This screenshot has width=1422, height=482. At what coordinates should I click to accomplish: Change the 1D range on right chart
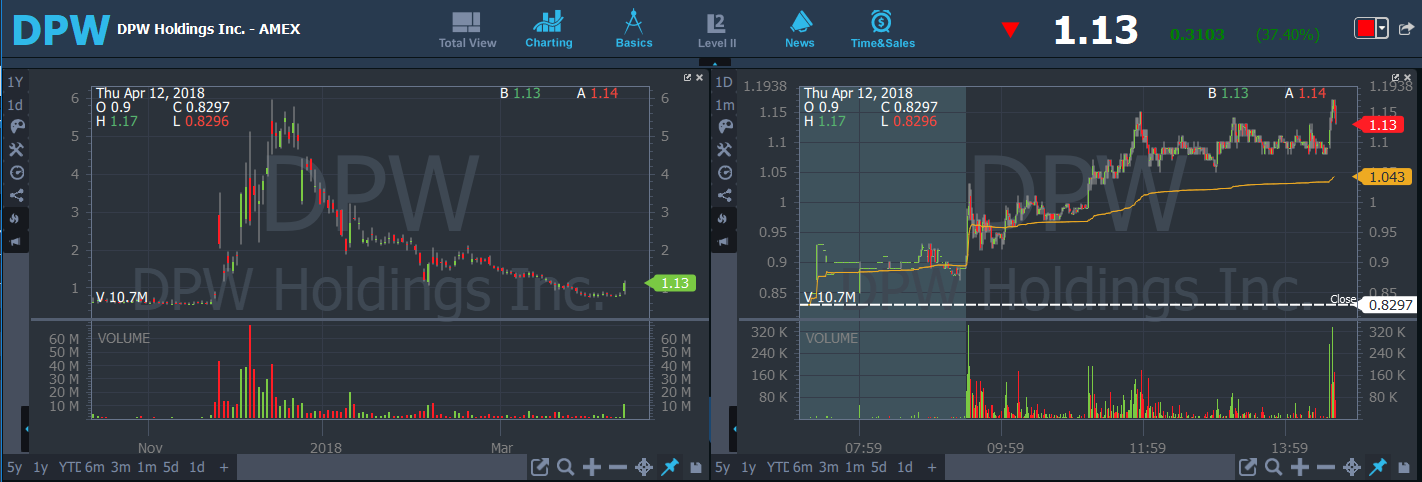pyautogui.click(x=725, y=82)
